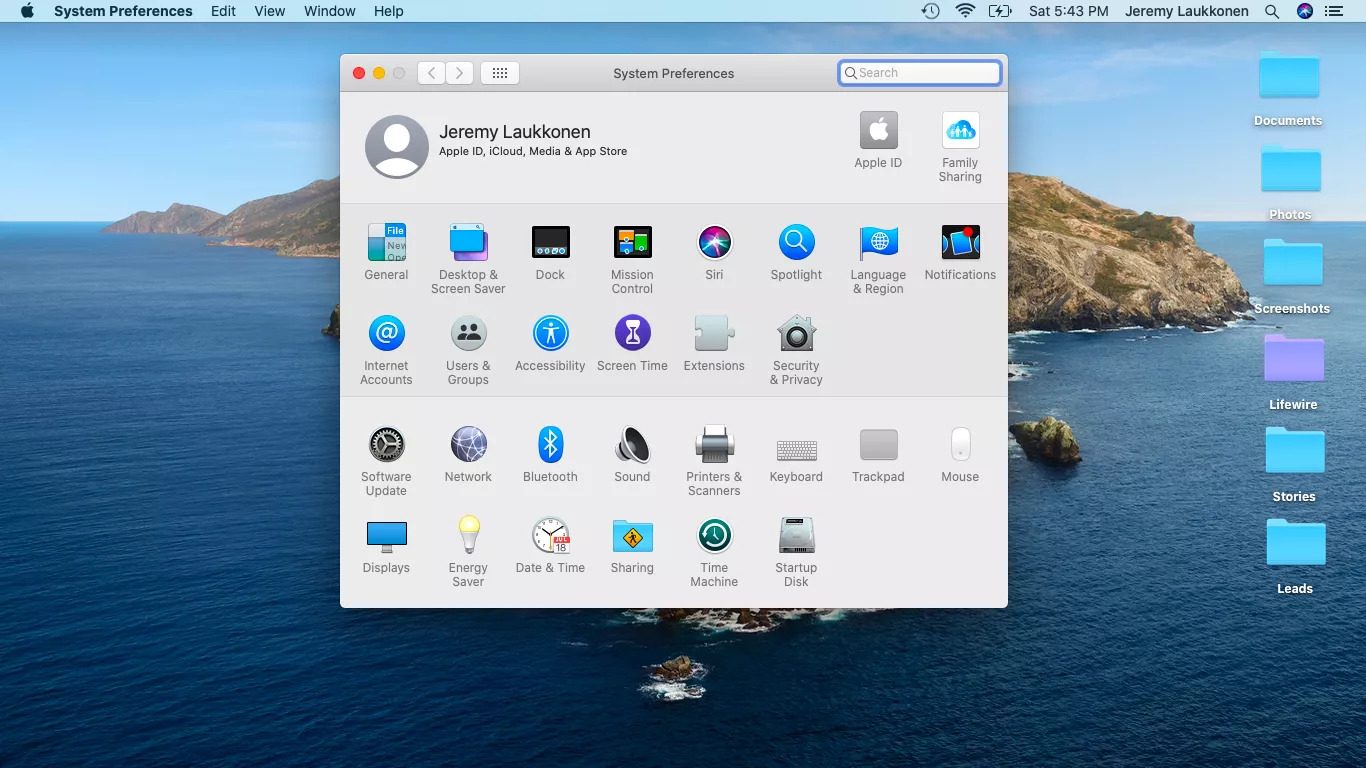Image resolution: width=1366 pixels, height=768 pixels.
Task: Open the Window menu in menu bar
Action: (x=329, y=11)
